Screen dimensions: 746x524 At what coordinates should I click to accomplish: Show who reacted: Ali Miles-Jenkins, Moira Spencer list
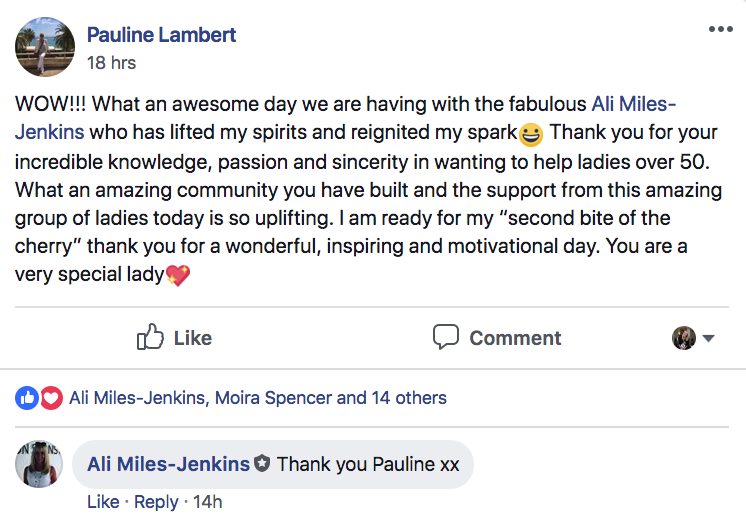pos(257,398)
